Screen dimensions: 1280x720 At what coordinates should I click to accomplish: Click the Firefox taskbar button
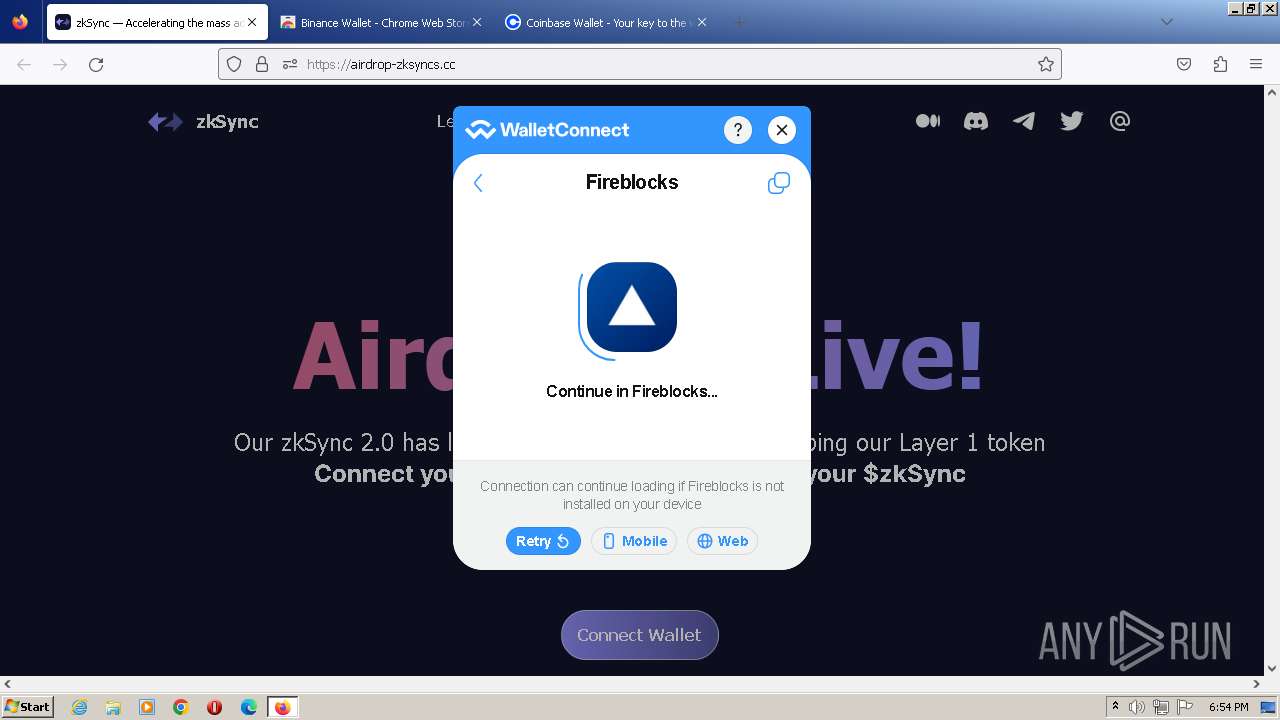pos(283,707)
